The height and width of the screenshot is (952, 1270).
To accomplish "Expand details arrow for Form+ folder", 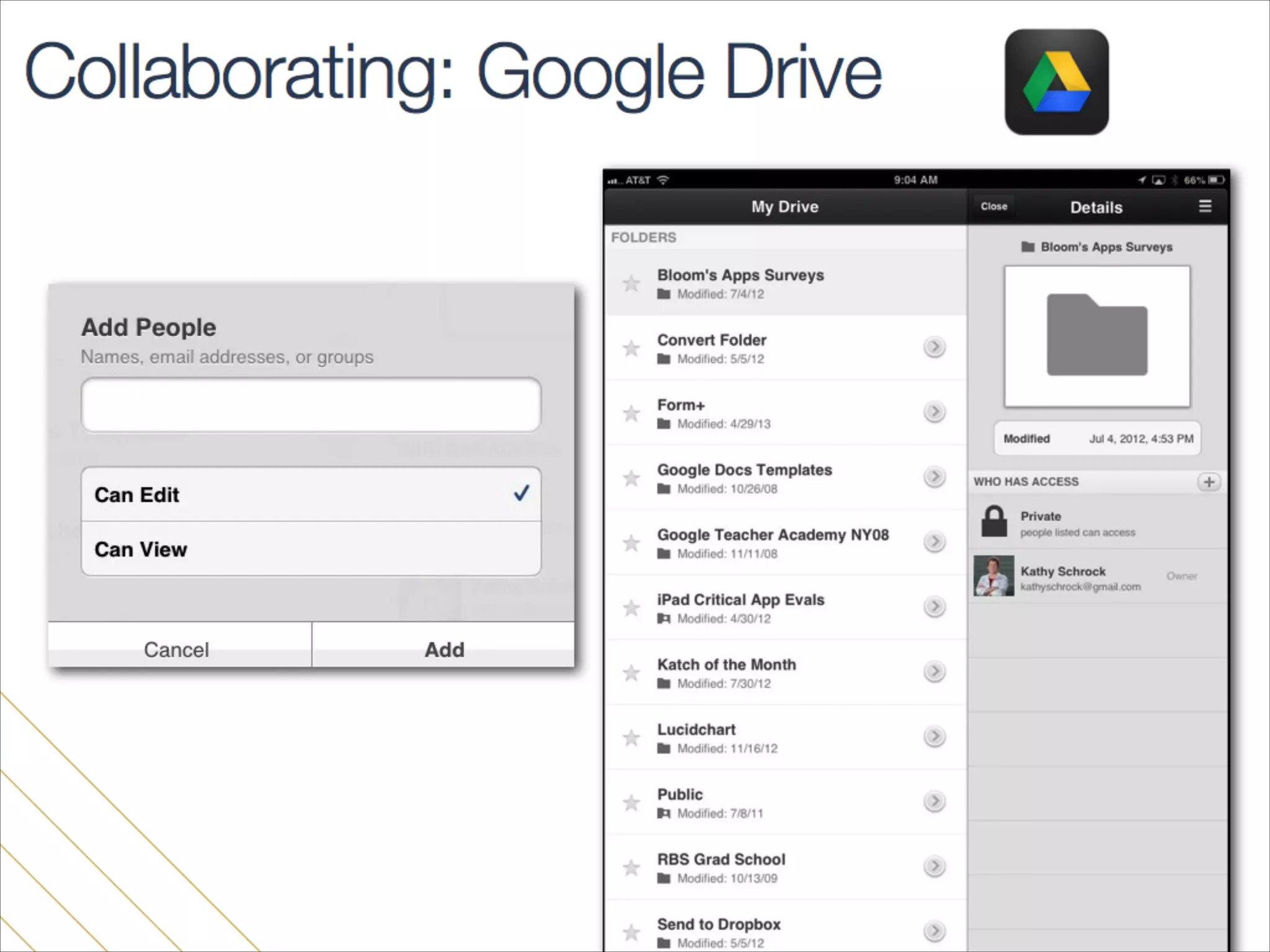I will pos(935,412).
